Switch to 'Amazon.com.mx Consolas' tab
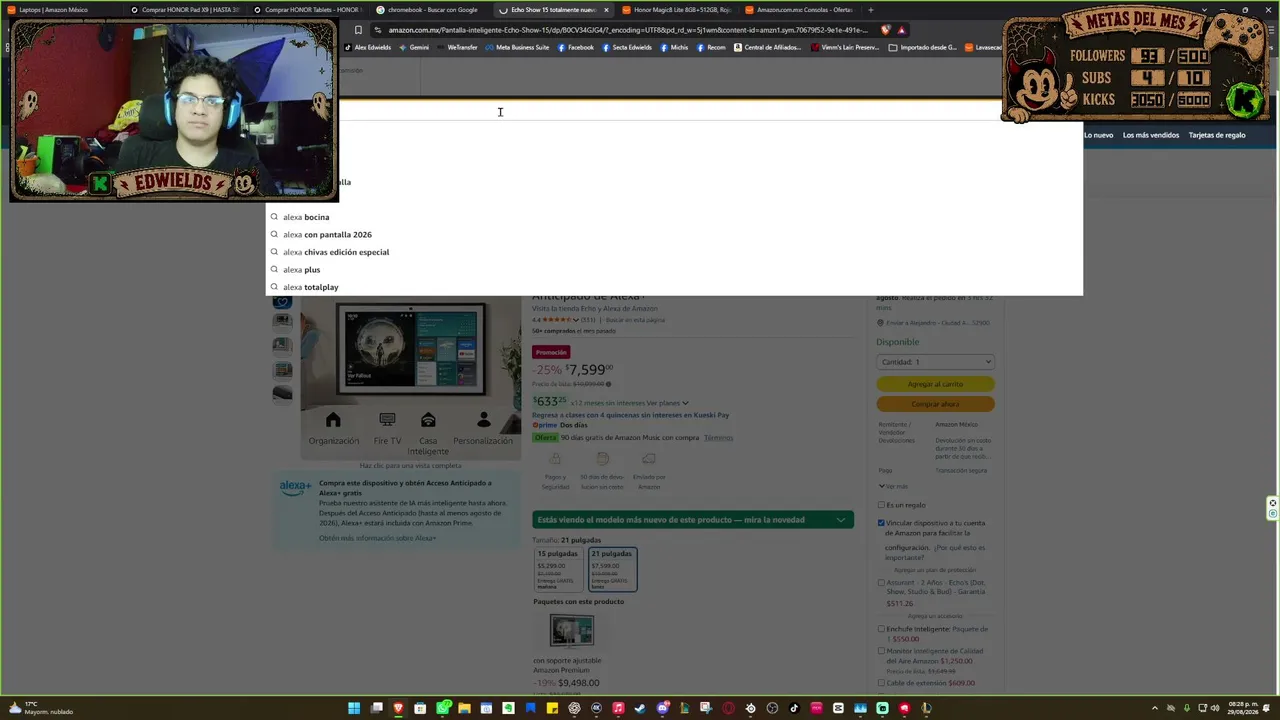The width and height of the screenshot is (1280, 720). click(x=799, y=10)
